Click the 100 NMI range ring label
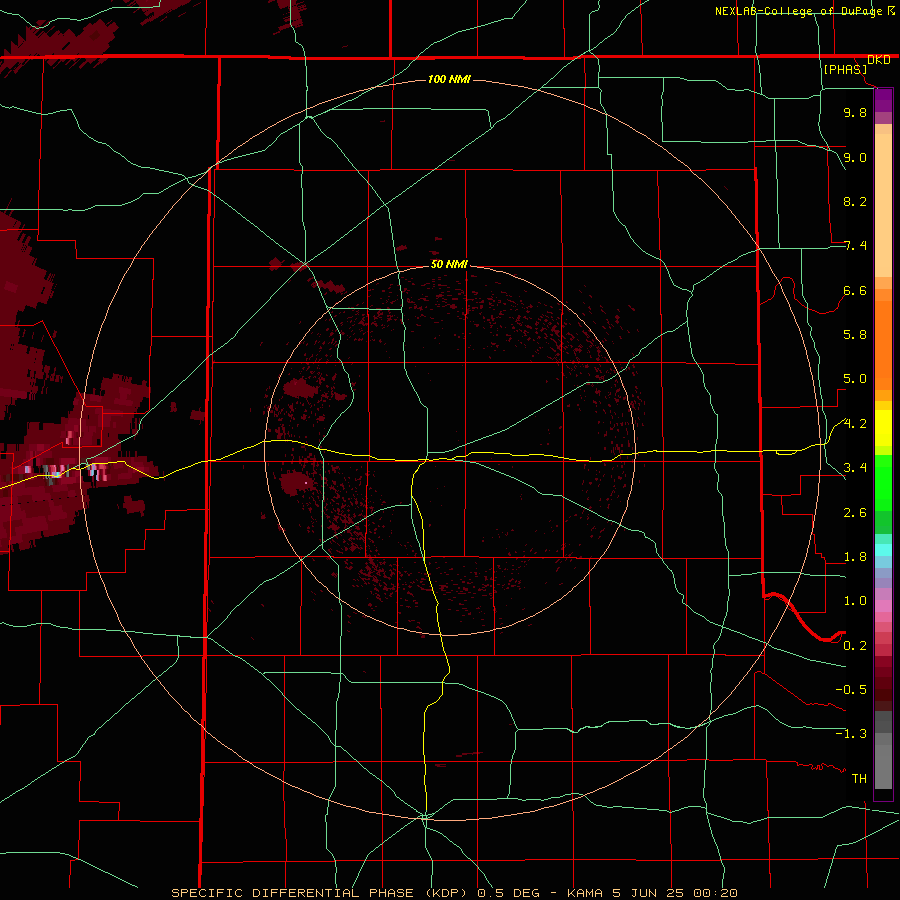Viewport: 900px width, 900px height. [x=449, y=79]
